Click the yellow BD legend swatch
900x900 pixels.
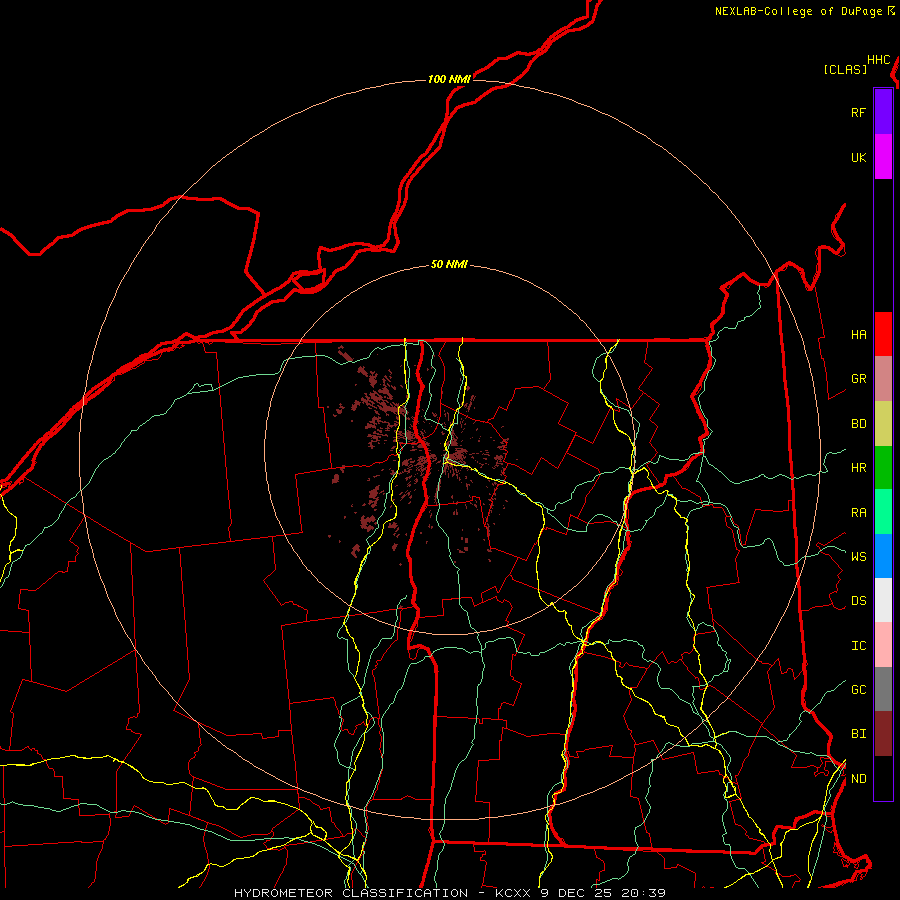pos(883,424)
